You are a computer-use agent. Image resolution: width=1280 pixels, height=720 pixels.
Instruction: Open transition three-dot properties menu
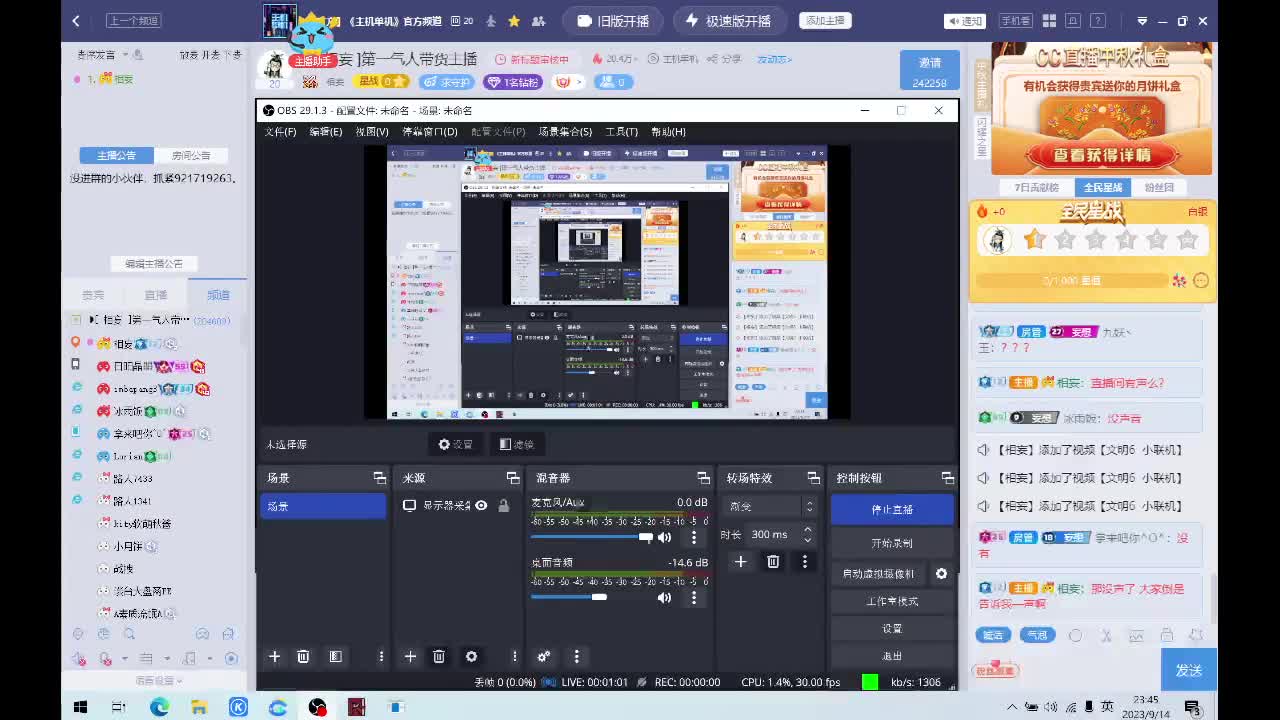805,562
